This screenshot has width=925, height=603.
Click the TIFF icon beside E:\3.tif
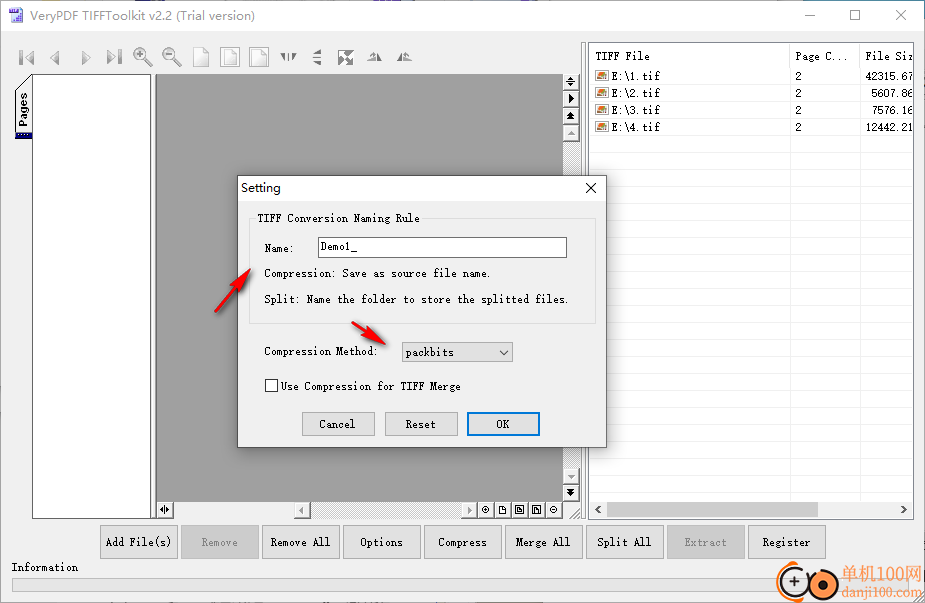coord(602,110)
